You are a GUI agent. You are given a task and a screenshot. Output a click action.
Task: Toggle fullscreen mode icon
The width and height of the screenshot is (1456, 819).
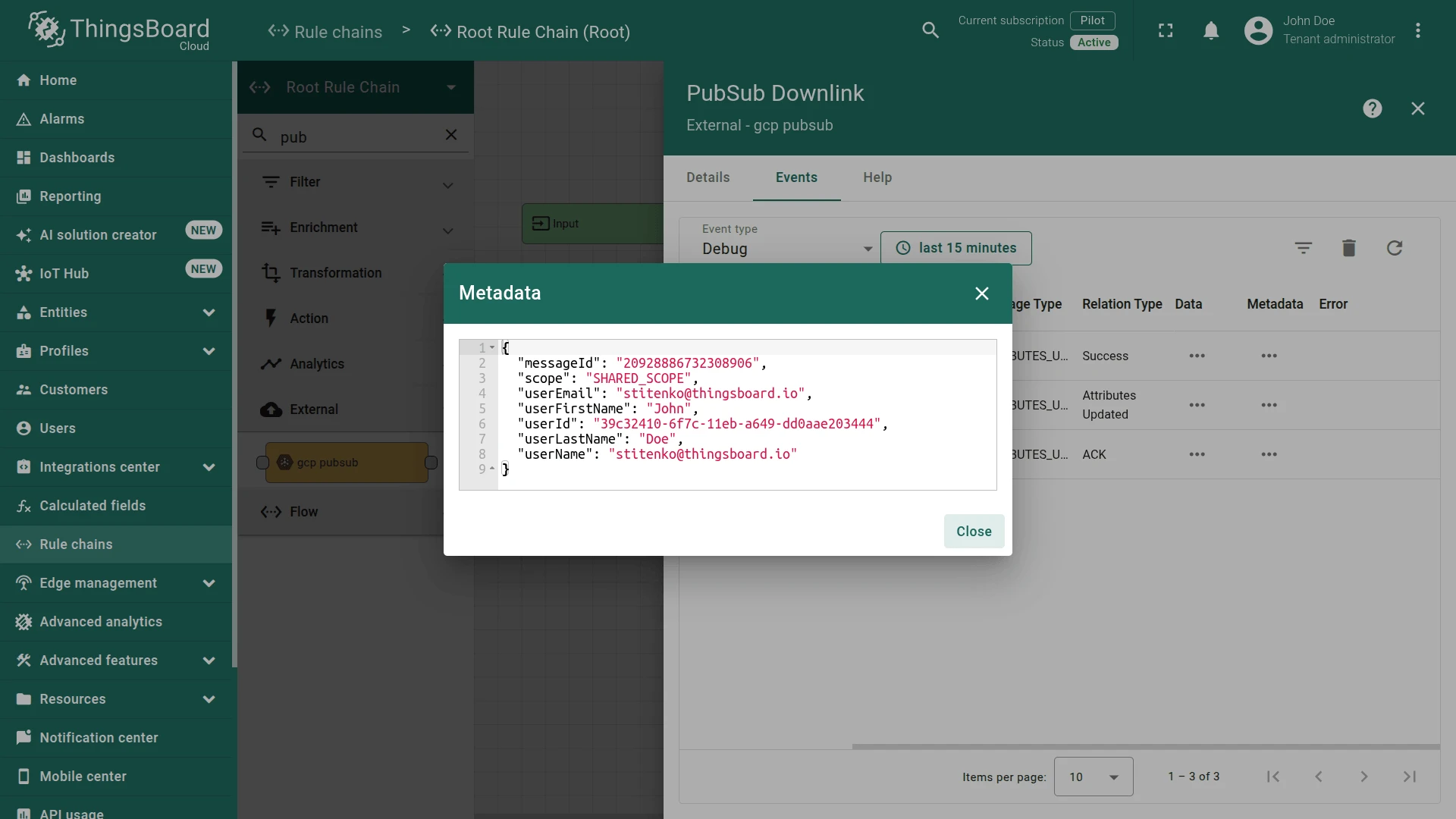pos(1166,30)
